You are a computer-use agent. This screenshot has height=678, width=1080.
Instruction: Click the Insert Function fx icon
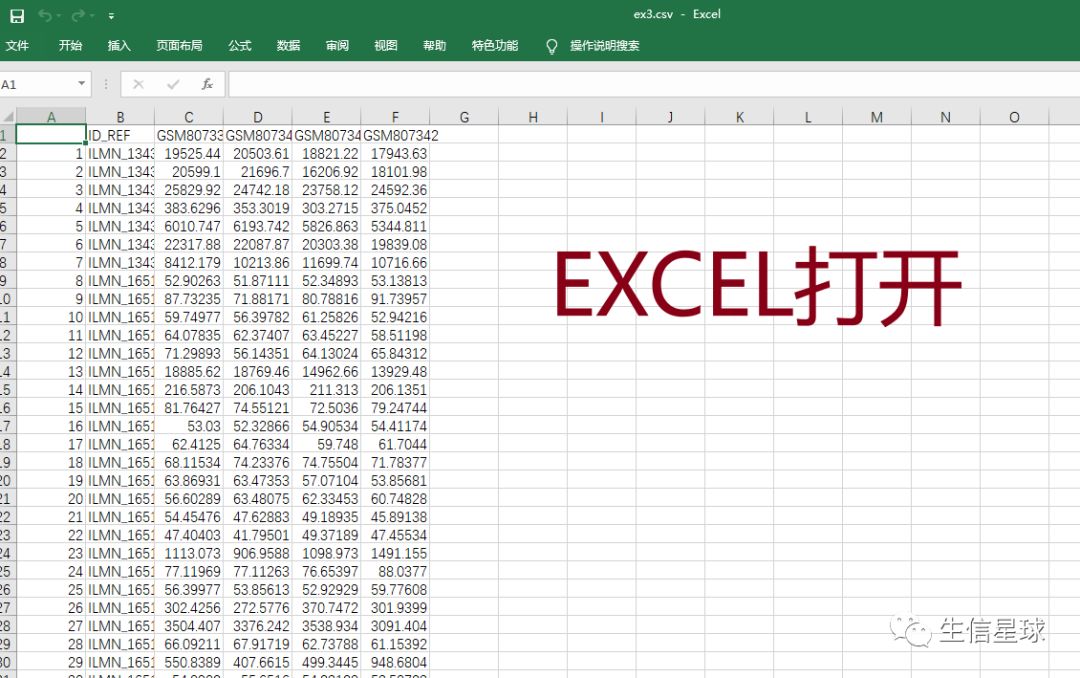[x=207, y=84]
